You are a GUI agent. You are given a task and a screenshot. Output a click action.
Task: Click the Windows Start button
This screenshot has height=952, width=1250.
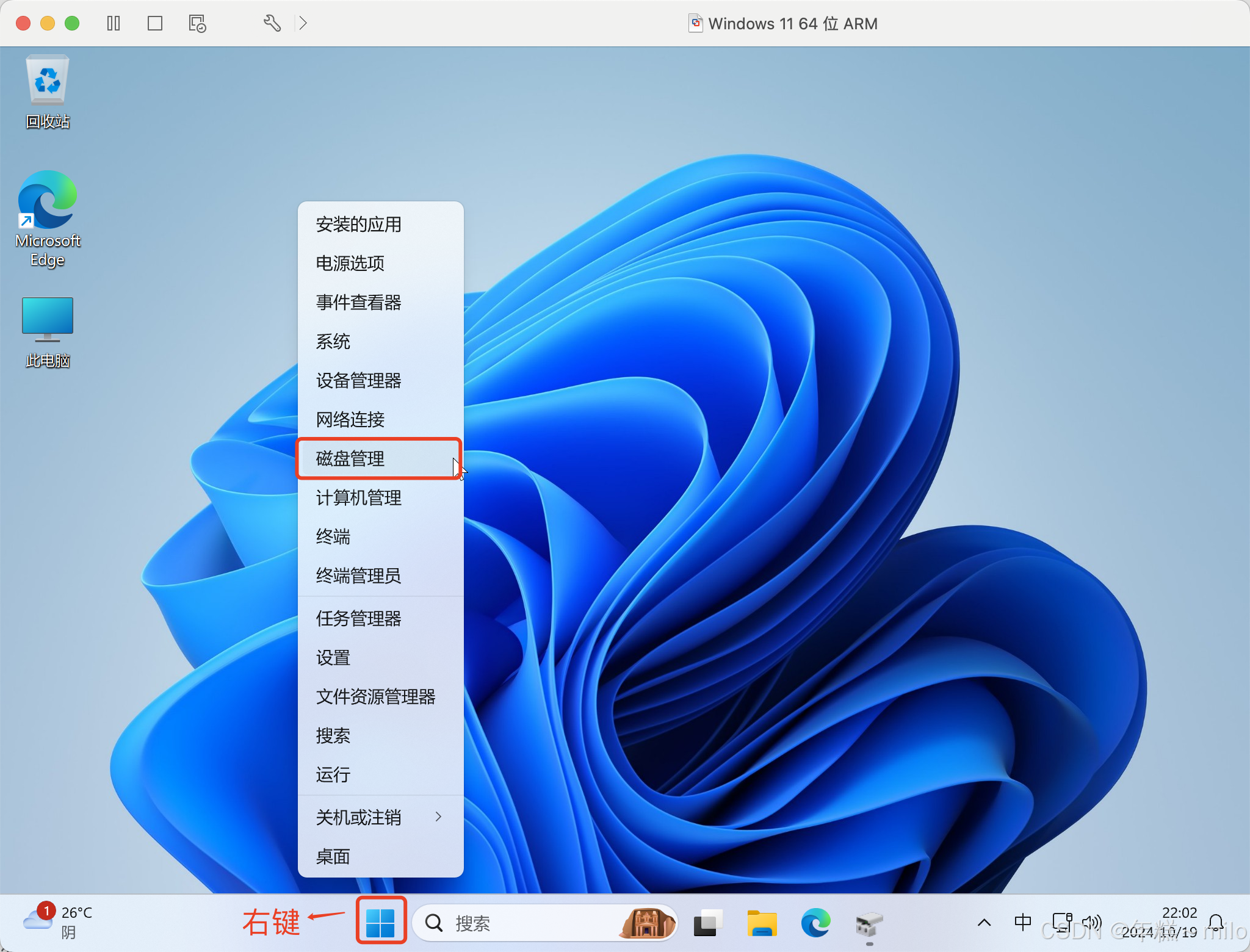pos(381,922)
